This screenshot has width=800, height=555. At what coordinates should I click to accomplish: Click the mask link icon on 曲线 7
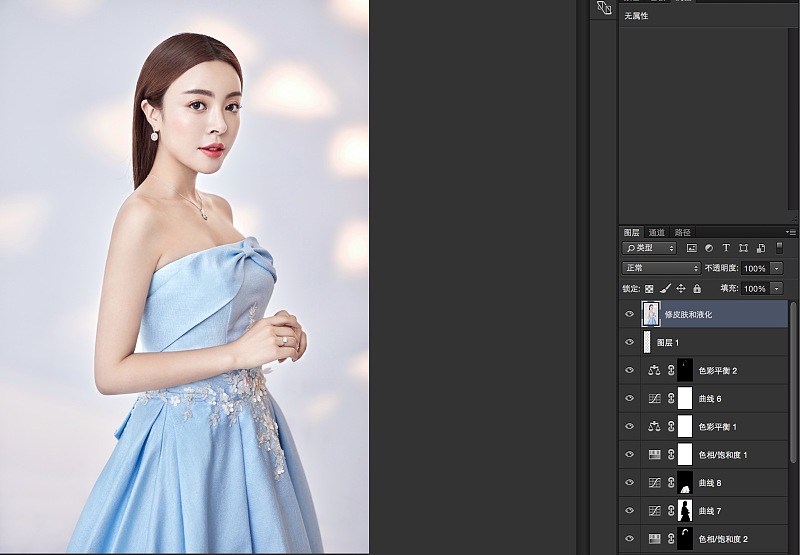tap(671, 510)
